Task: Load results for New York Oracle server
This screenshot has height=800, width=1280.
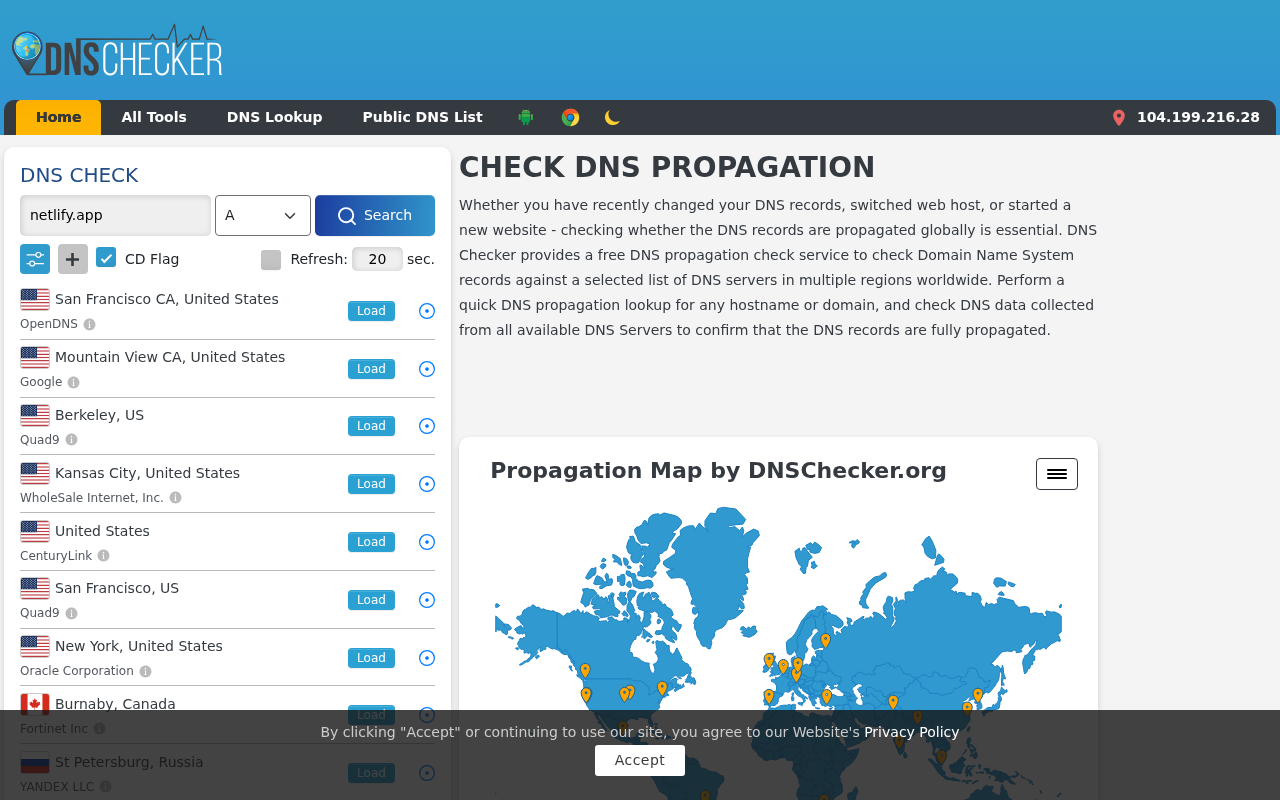Action: [x=371, y=658]
